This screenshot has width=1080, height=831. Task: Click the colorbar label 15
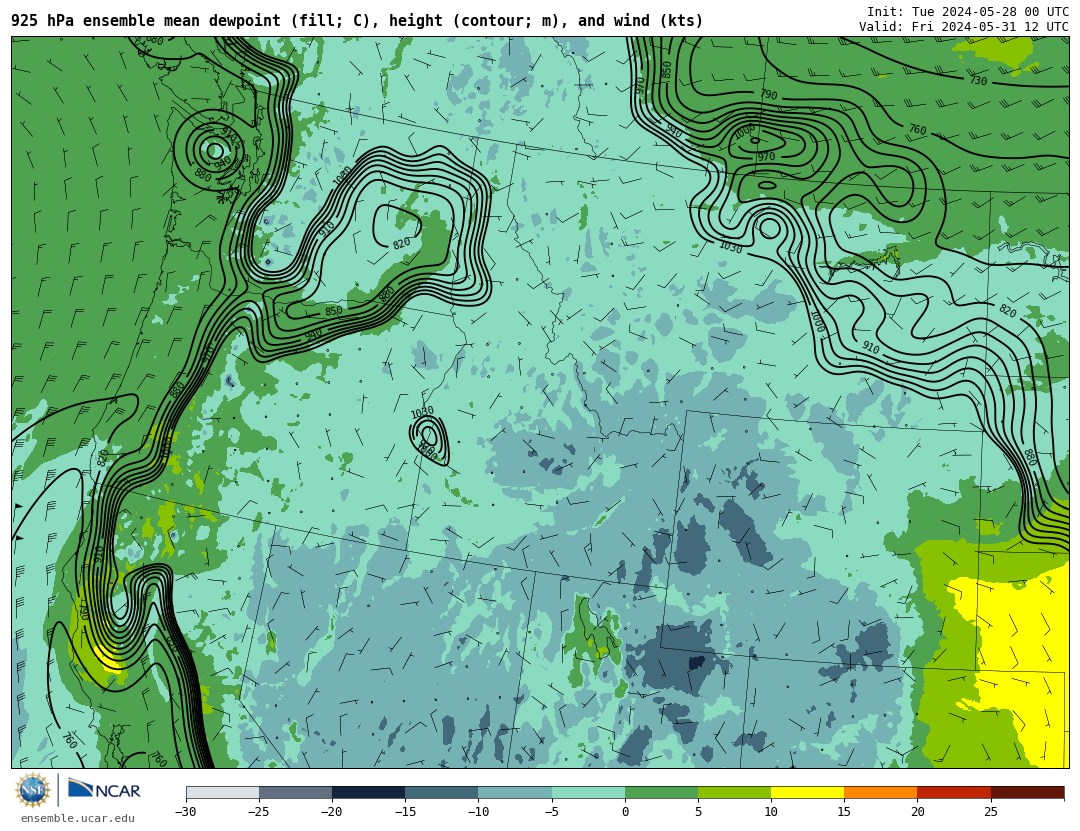click(x=844, y=812)
